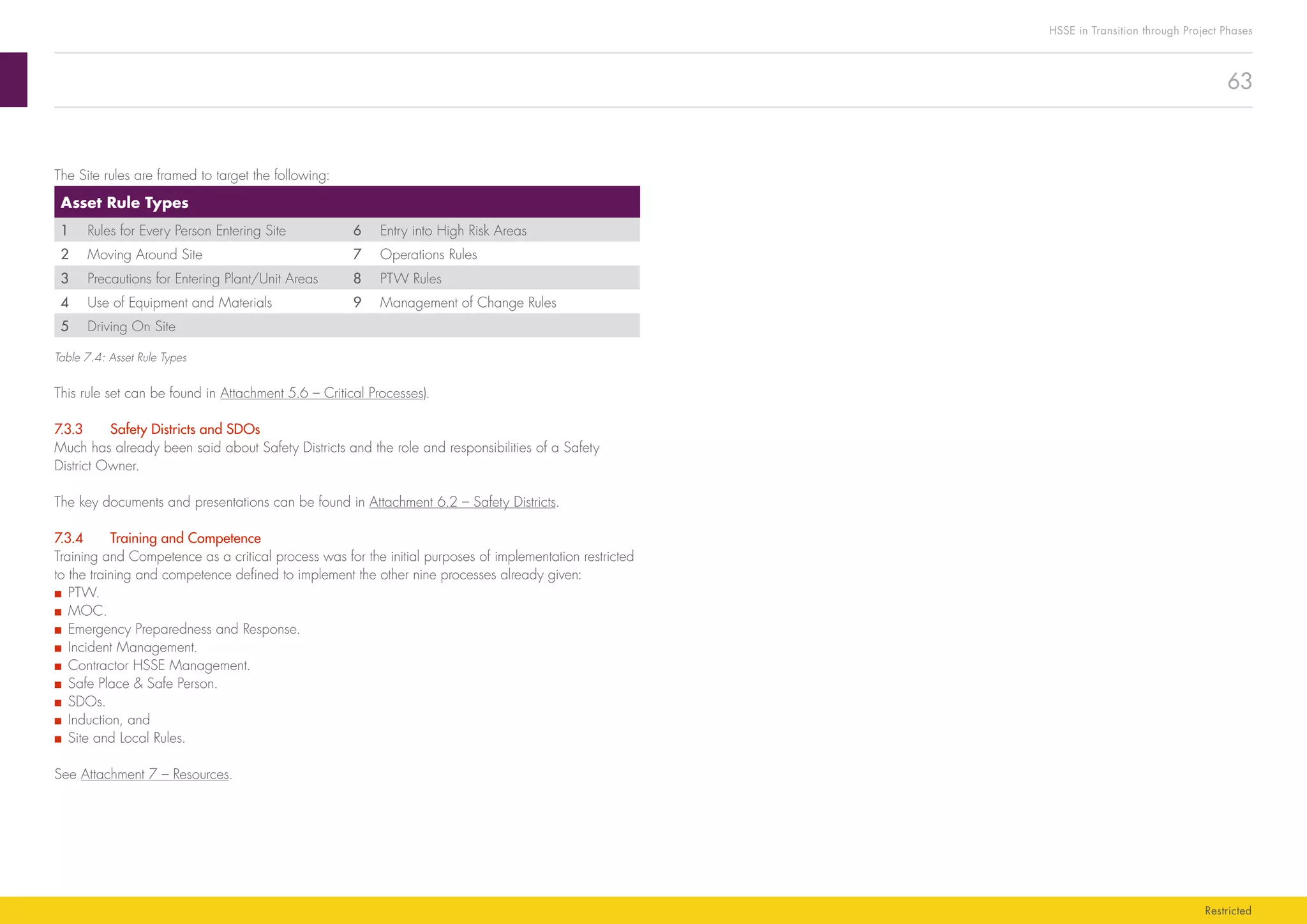
Task: Open Attachment 5.6 – Critical Processes link
Action: [x=322, y=393]
